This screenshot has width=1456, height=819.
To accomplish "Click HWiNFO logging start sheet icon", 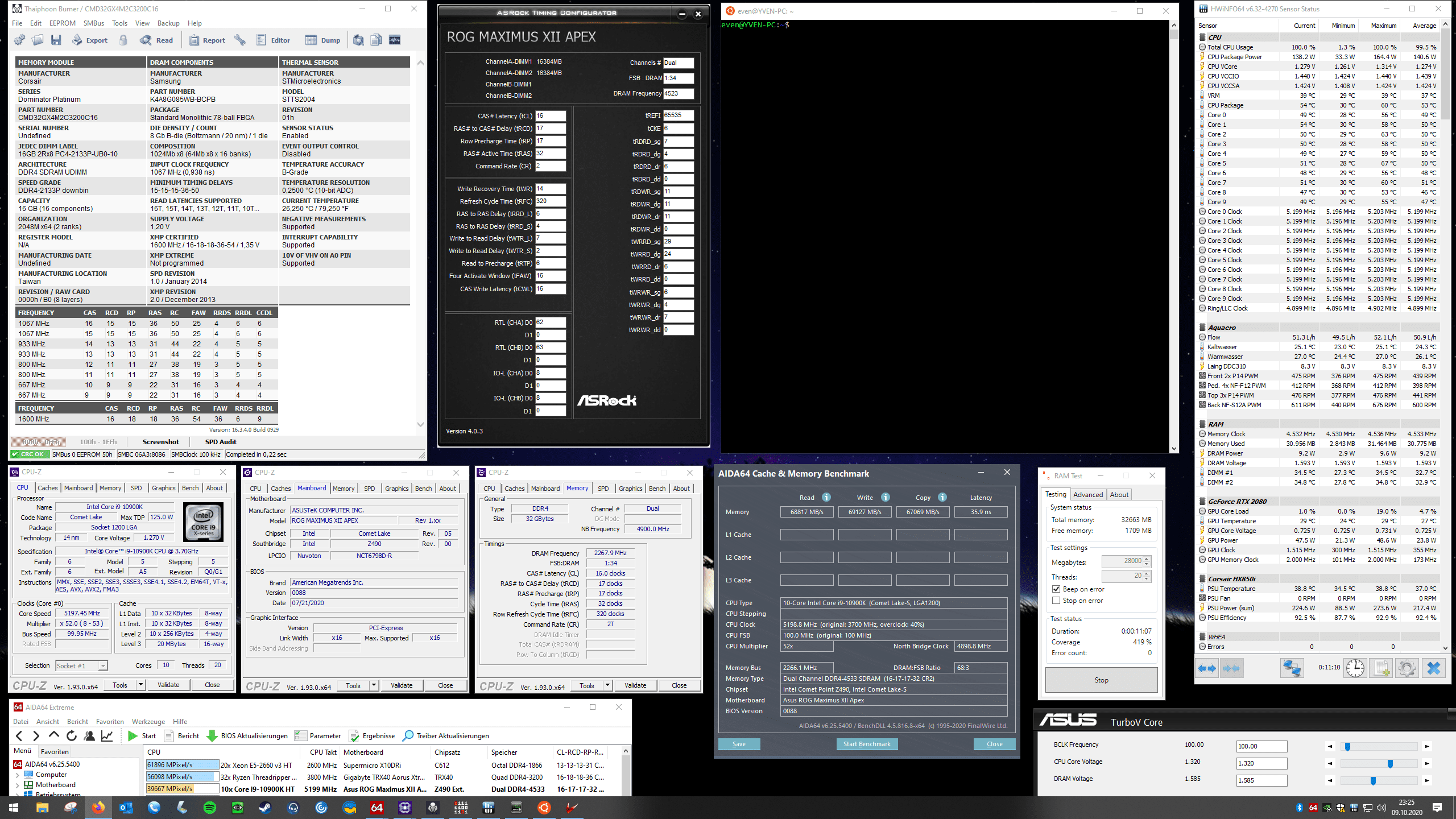I will [x=1381, y=668].
